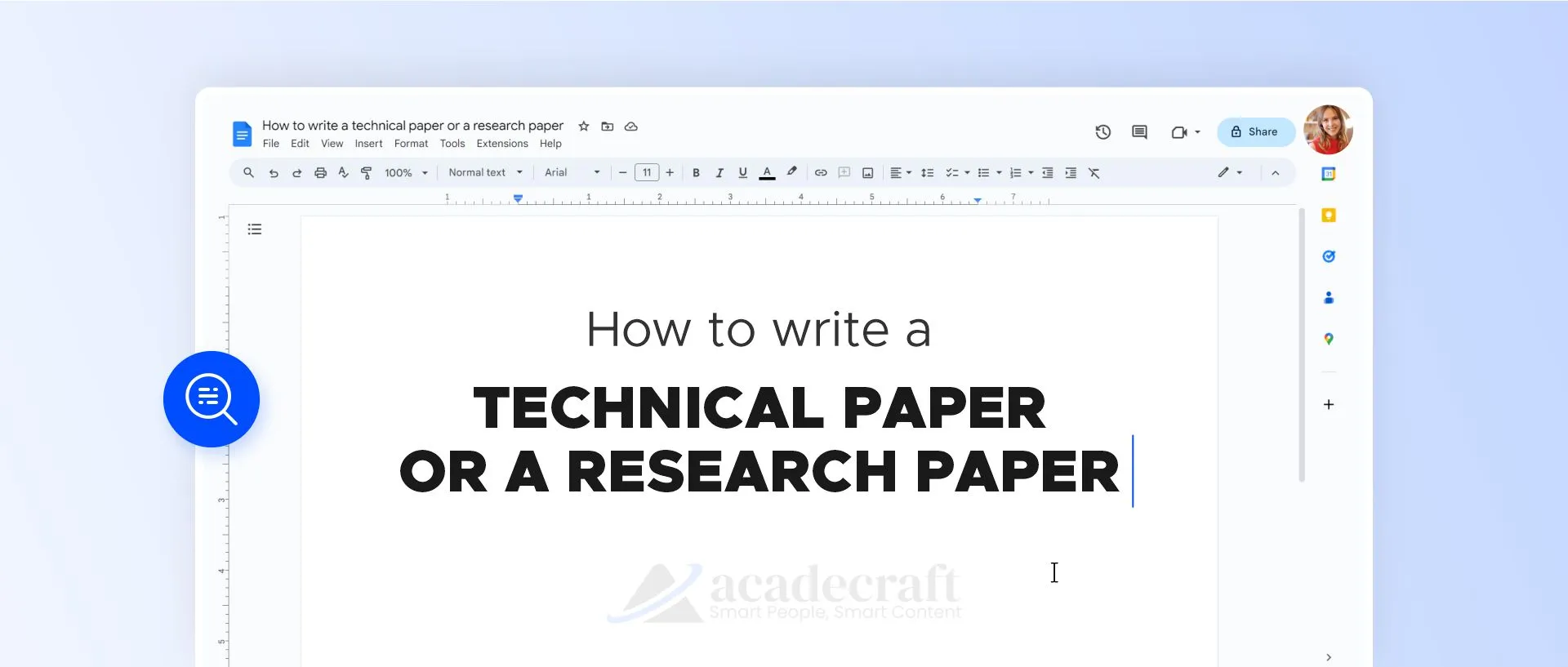
Task: Open the File menu
Action: [271, 144]
